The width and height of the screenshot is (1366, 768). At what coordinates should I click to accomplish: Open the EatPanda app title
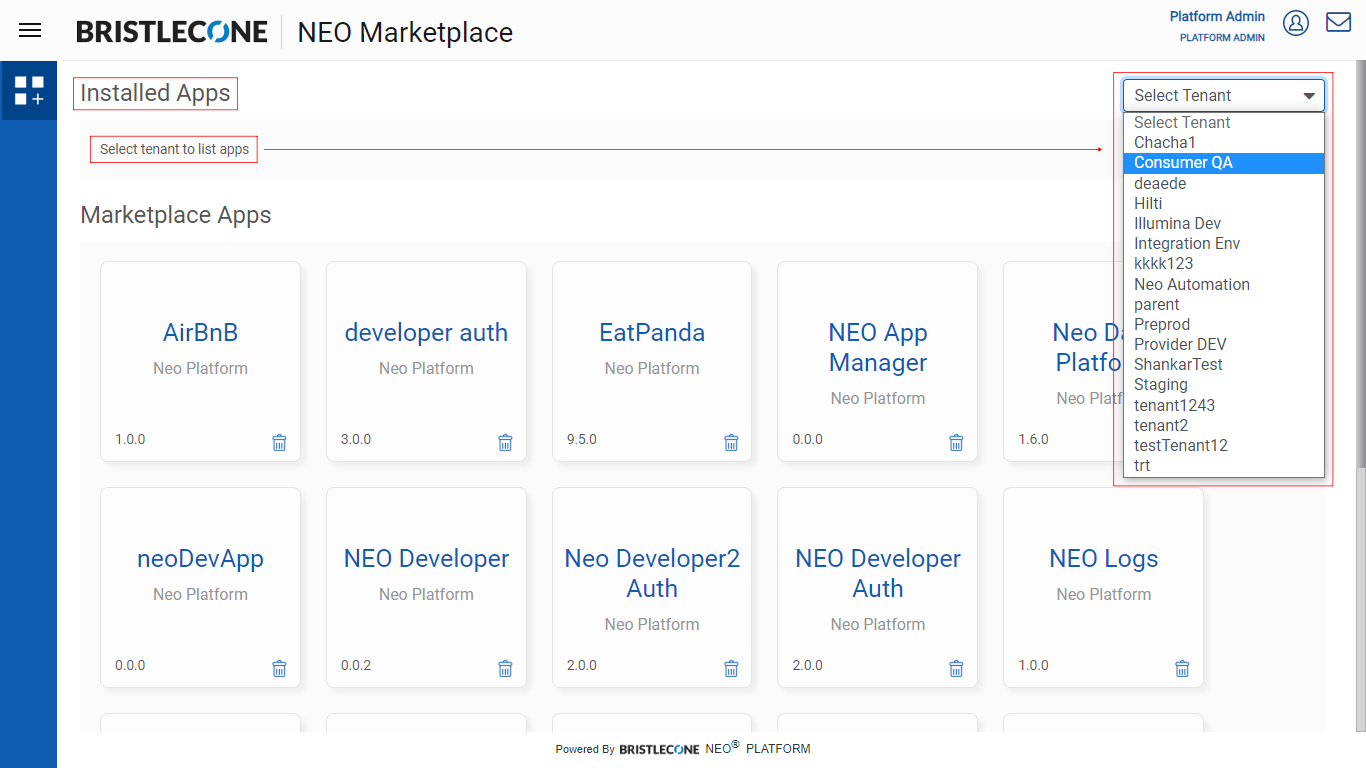[651, 333]
